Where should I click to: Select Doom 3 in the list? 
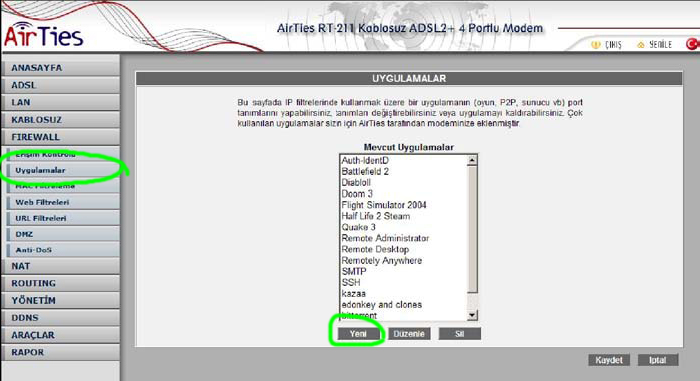[x=403, y=194]
